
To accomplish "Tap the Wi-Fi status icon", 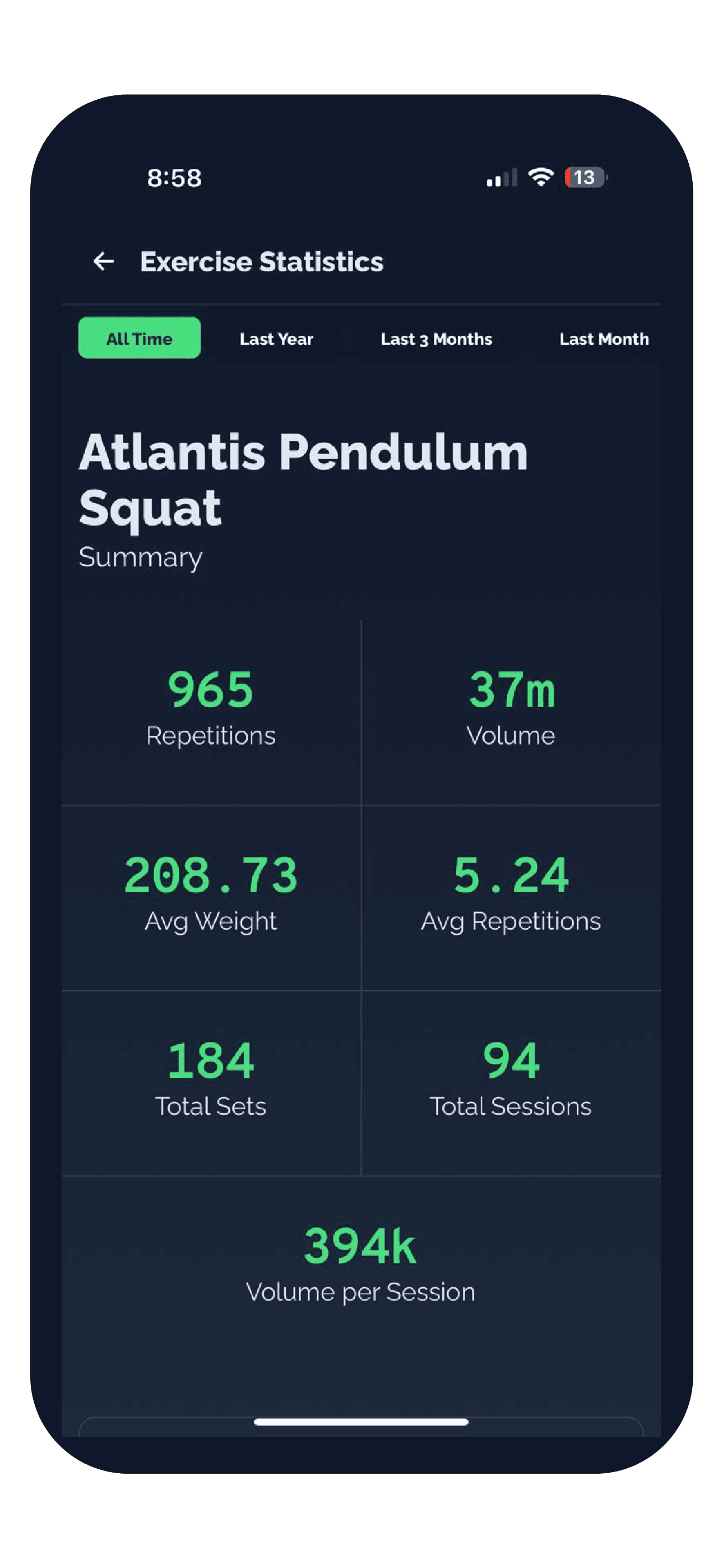I will pyautogui.click(x=540, y=177).
